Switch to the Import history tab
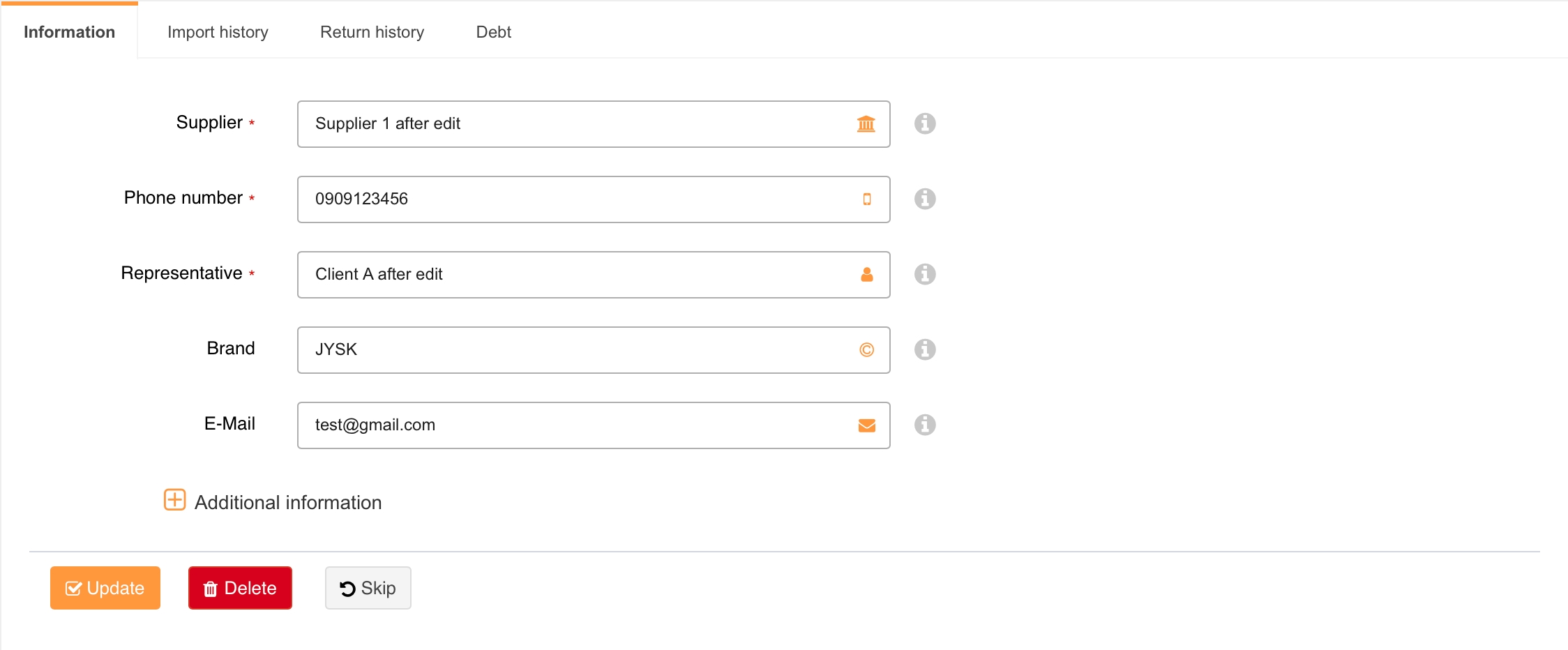This screenshot has height=650, width=1568. pyautogui.click(x=218, y=32)
